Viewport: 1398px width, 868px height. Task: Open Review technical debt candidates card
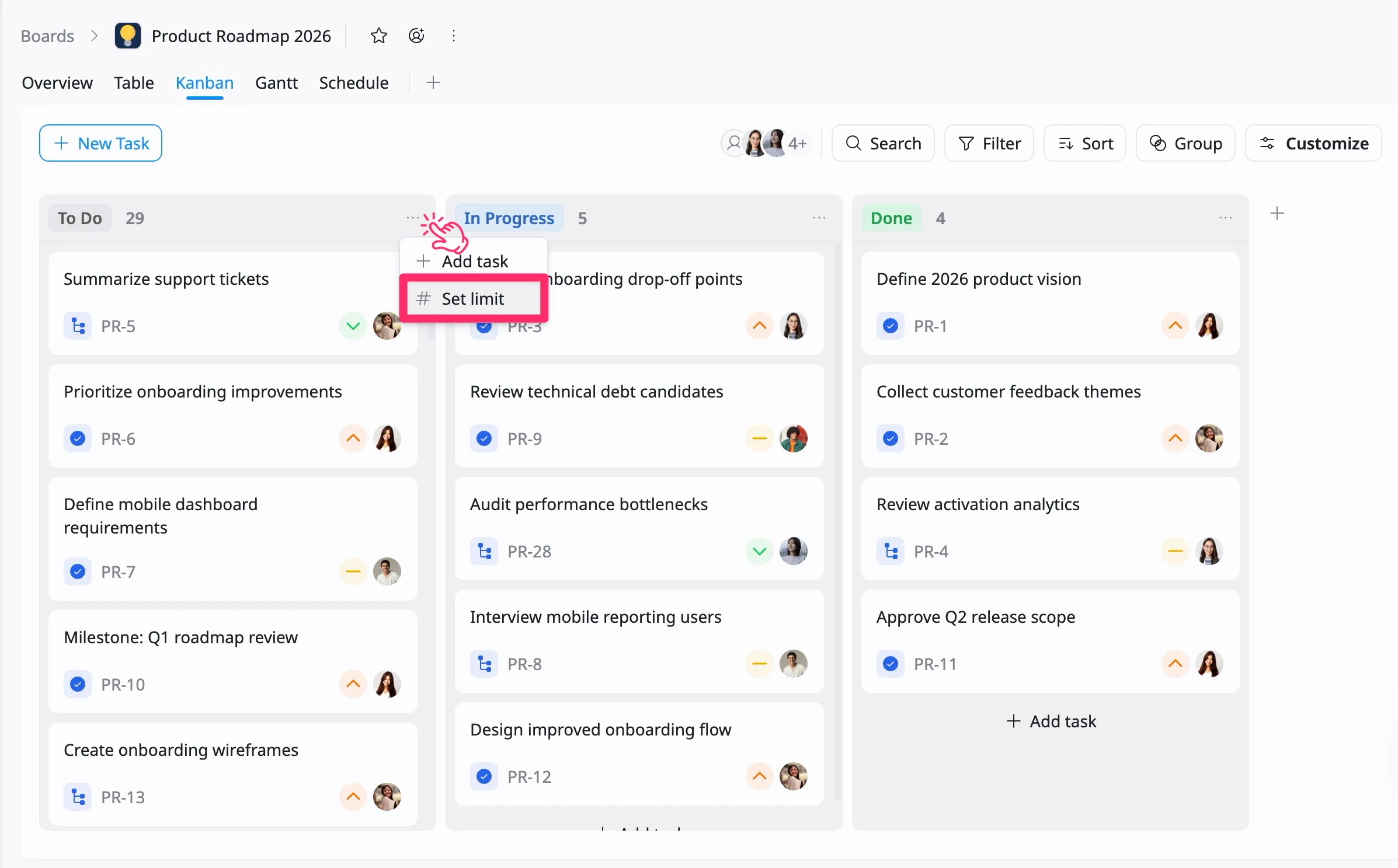(x=639, y=416)
